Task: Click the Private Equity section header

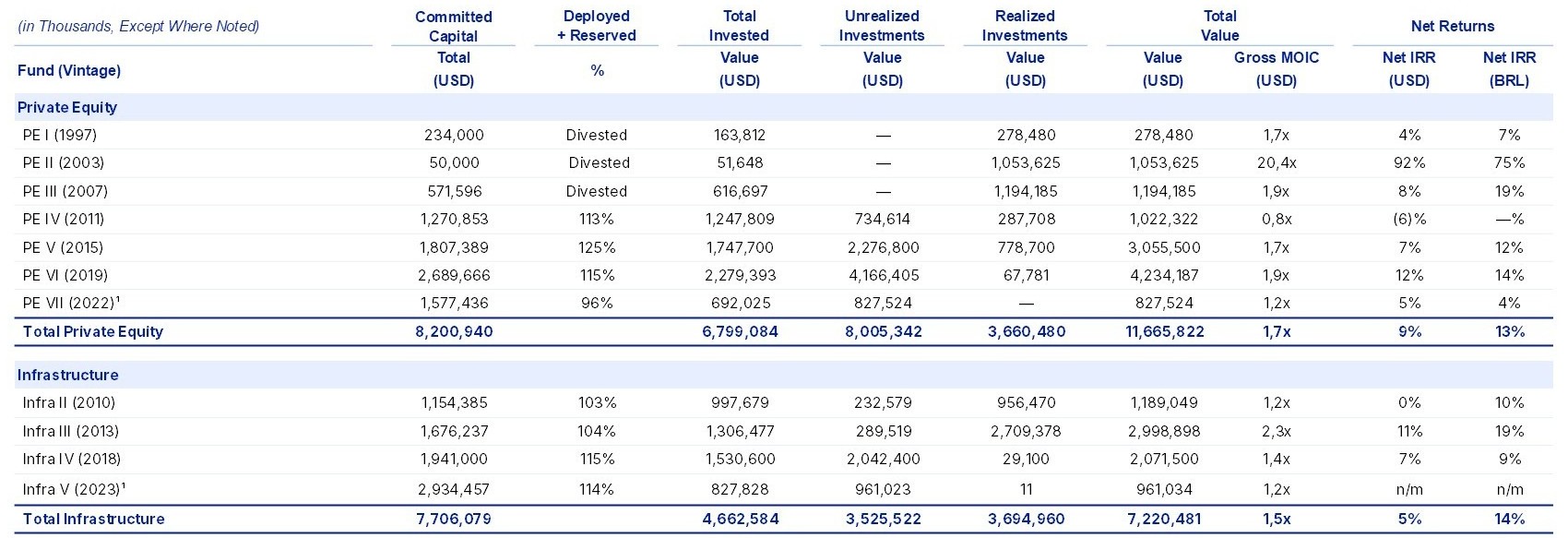Action: point(67,107)
